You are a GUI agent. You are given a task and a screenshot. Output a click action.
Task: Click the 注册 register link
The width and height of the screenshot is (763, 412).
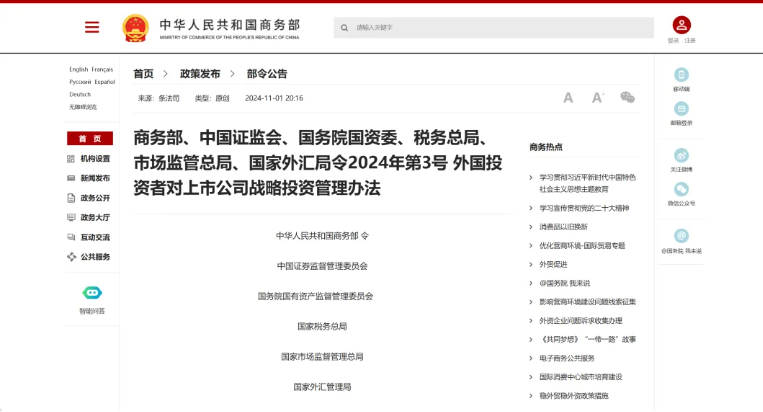(690, 41)
